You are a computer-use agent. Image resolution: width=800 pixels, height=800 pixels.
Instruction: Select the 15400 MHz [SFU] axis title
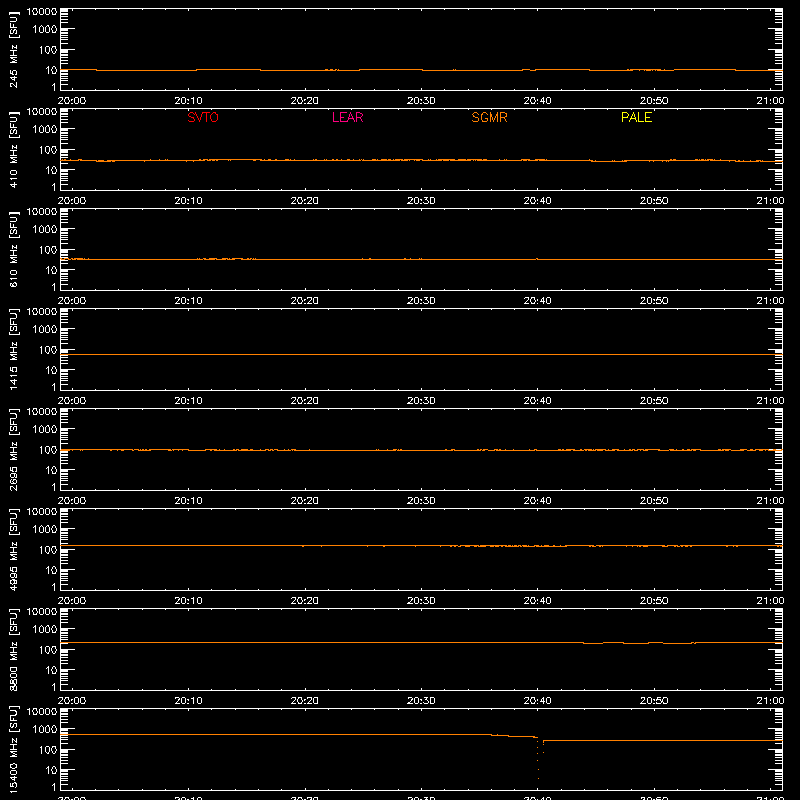(x=14, y=749)
